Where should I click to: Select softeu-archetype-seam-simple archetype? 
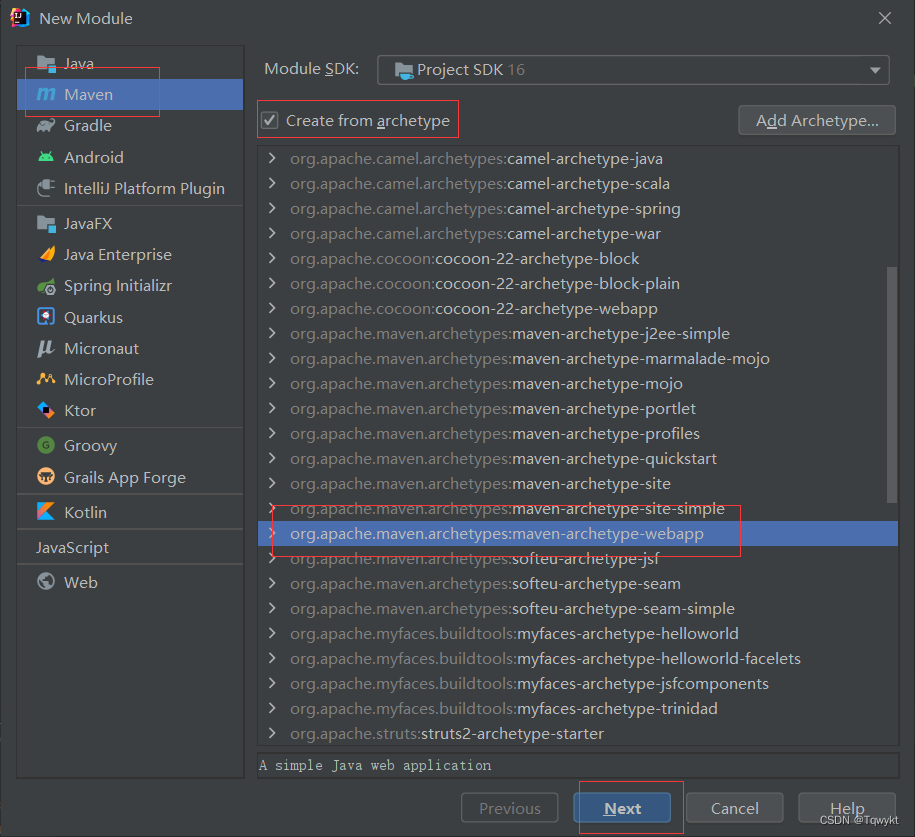[x=578, y=608]
